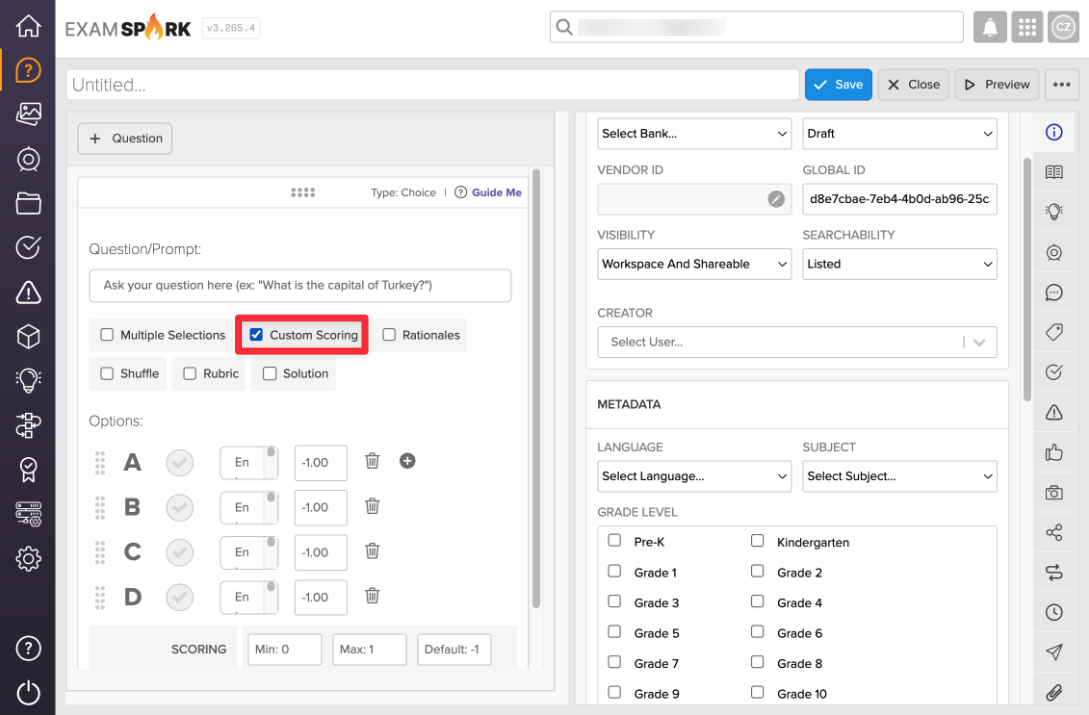Open the paperclip attachments icon
1089x715 pixels.
click(x=1054, y=692)
